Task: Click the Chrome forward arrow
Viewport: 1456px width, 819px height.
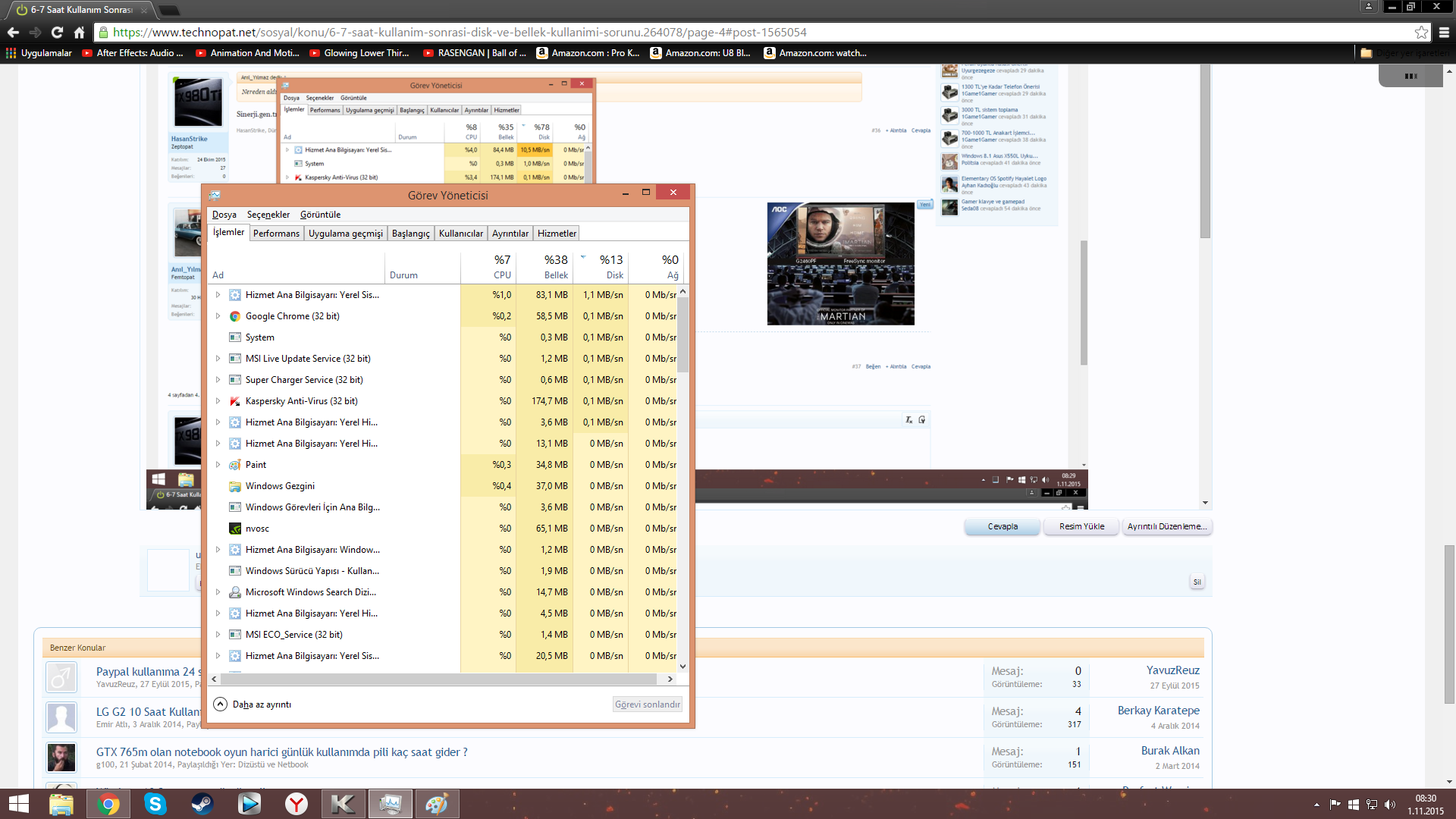Action: pos(35,33)
